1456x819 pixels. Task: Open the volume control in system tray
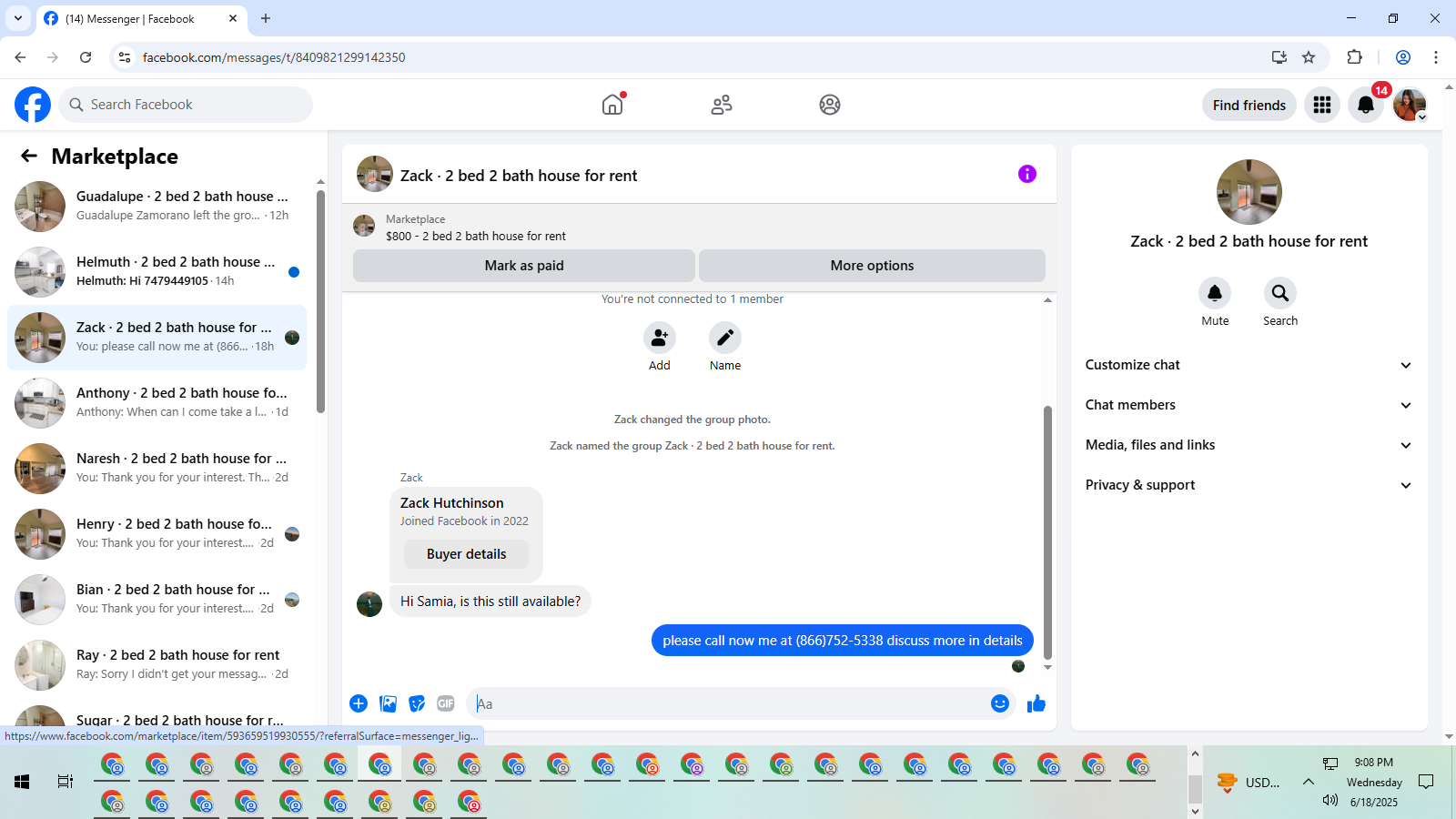tap(1330, 801)
